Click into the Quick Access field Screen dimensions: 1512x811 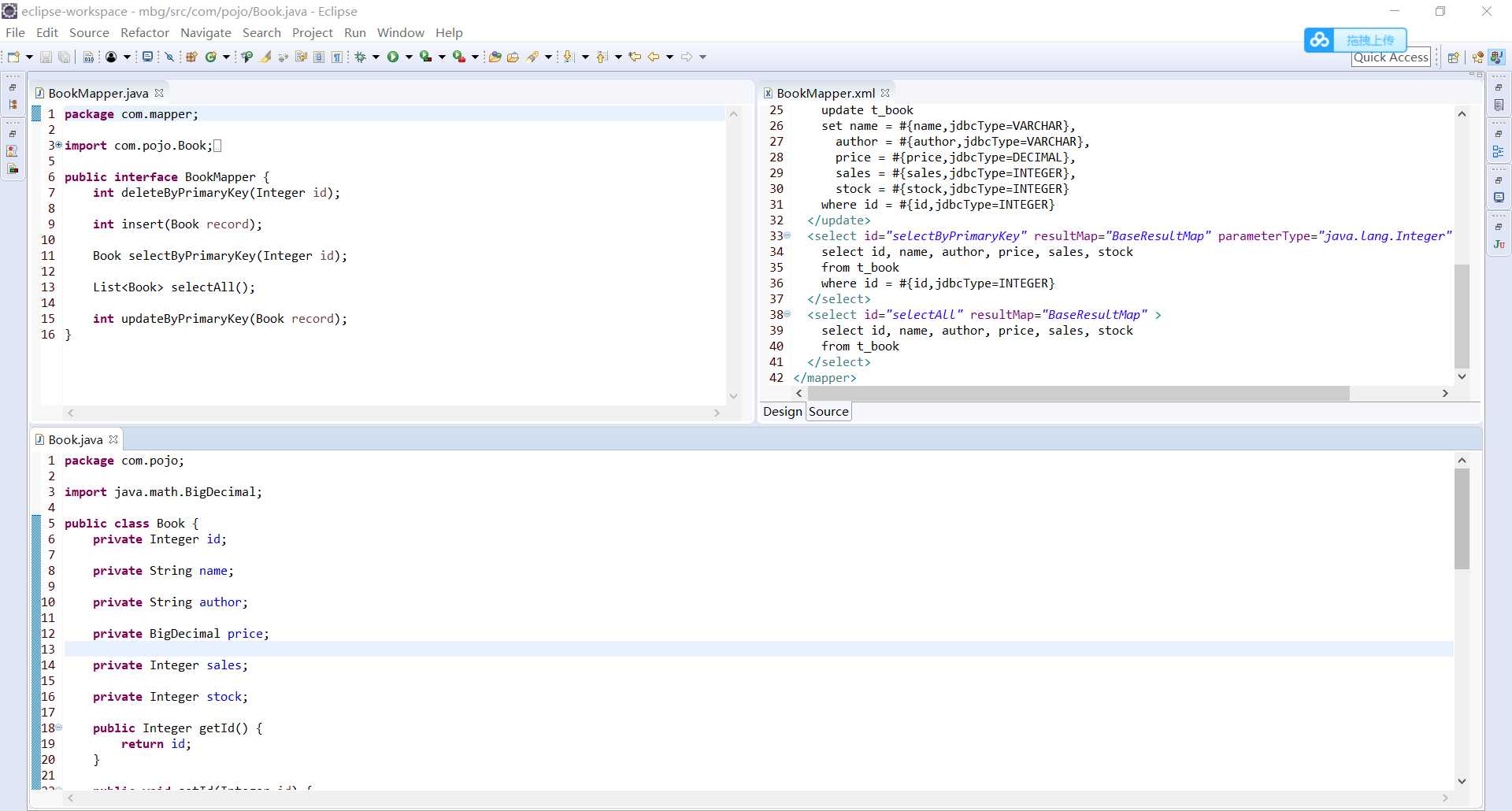[x=1391, y=57]
